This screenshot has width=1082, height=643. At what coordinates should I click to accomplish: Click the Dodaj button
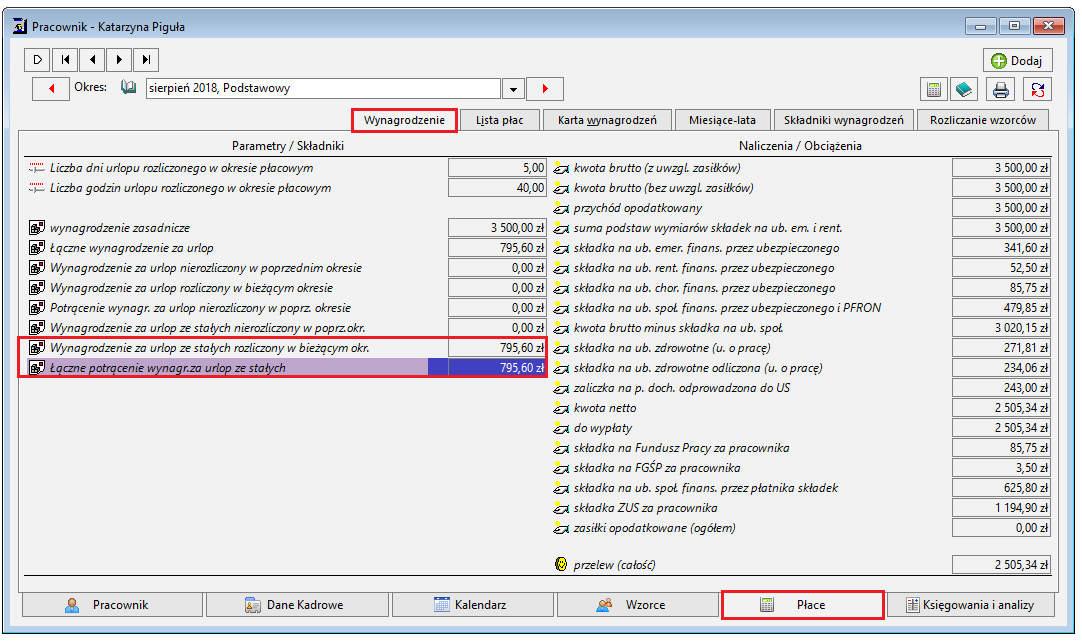pyautogui.click(x=1017, y=61)
